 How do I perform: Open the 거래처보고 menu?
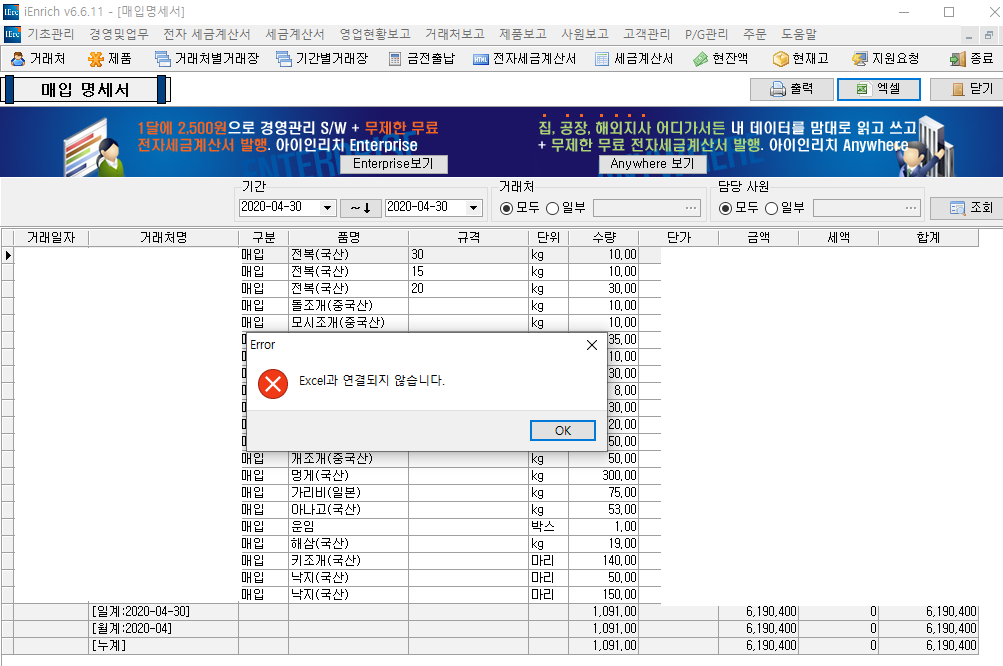point(454,34)
